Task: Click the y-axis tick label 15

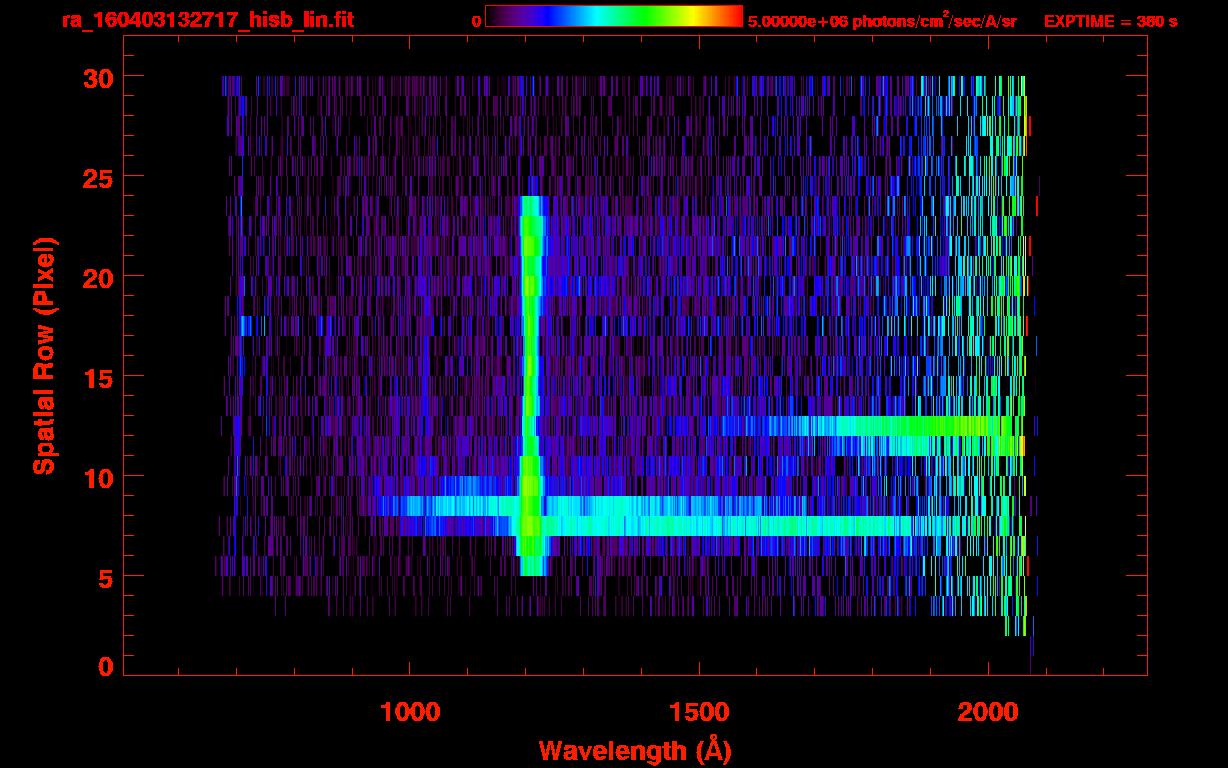Action: point(98,377)
